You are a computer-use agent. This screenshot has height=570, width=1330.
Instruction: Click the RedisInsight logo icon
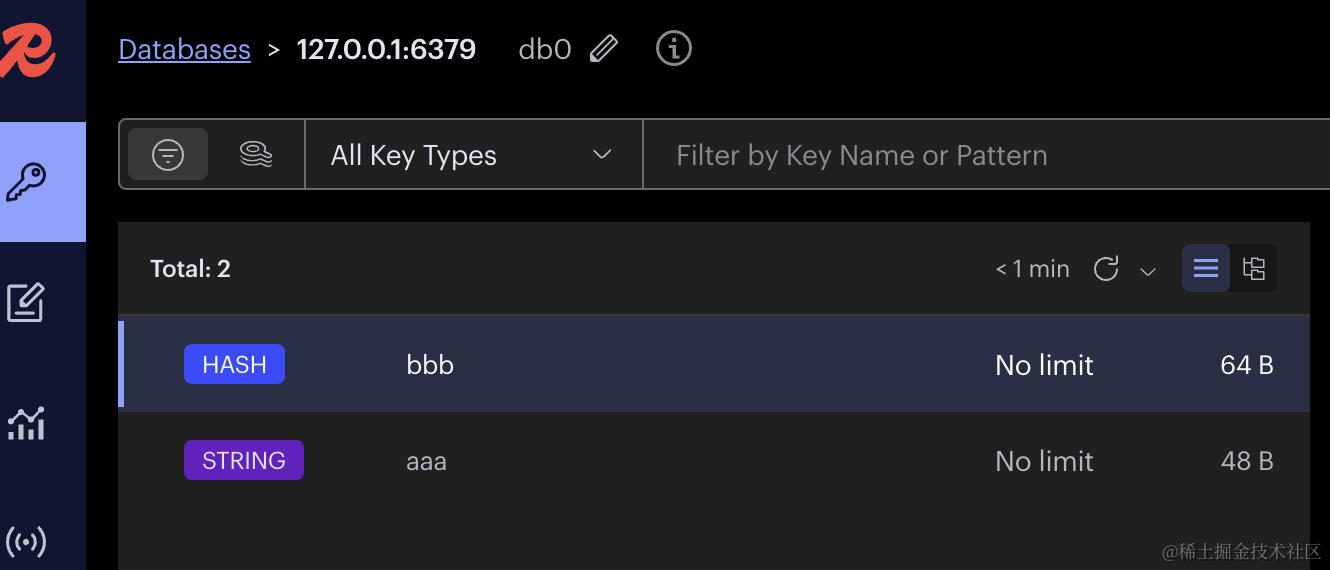(28, 49)
